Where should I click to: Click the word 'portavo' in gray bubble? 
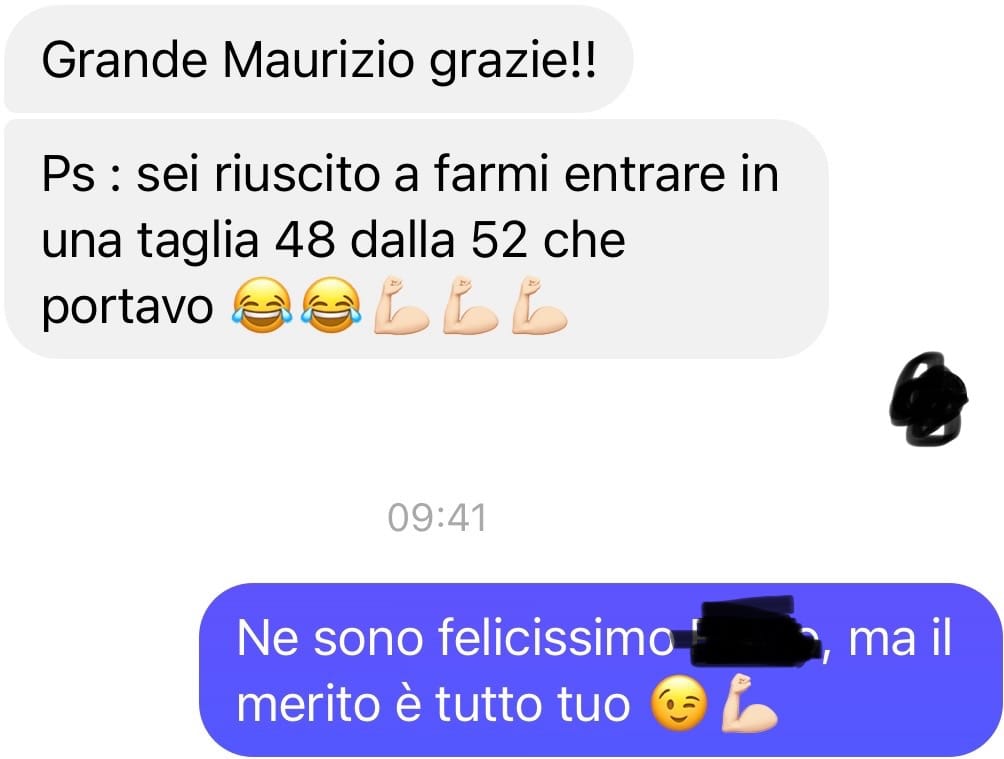pyautogui.click(x=127, y=306)
